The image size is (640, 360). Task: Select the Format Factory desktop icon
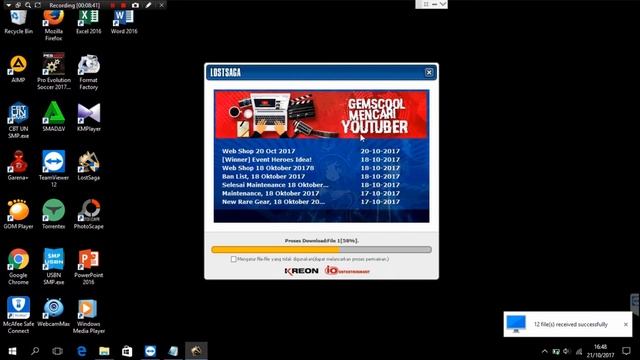[89, 72]
